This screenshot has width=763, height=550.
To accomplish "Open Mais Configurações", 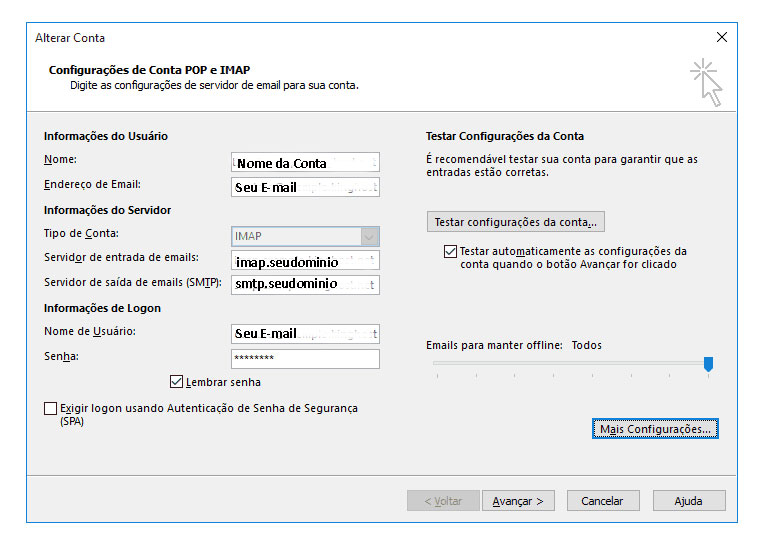I will pyautogui.click(x=655, y=429).
